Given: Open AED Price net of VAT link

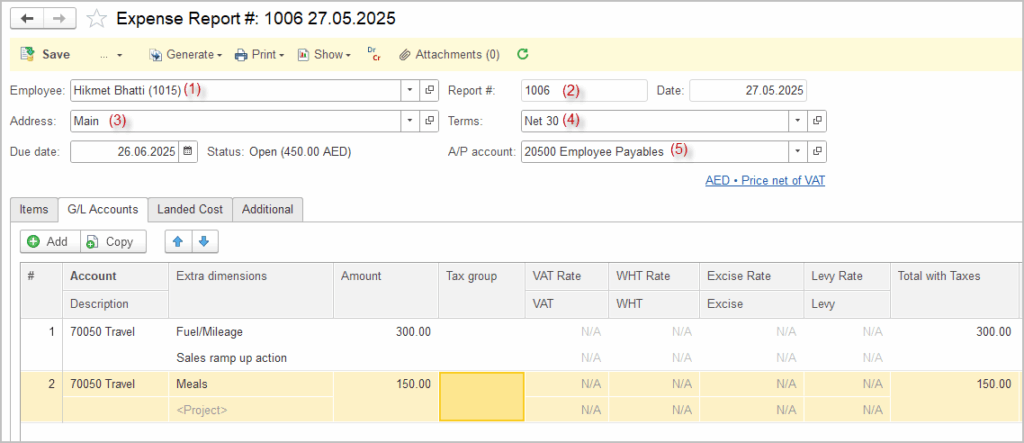Looking at the screenshot, I should pos(765,180).
